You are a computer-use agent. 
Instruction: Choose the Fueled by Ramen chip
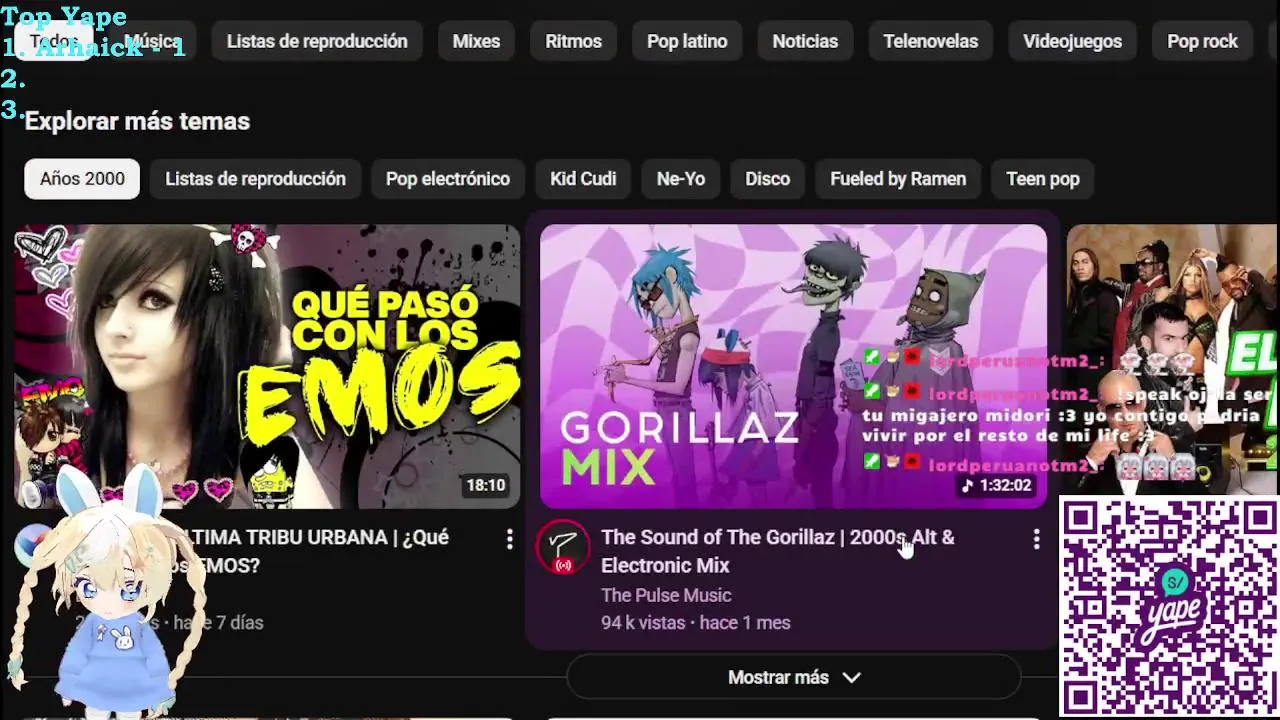tap(898, 179)
